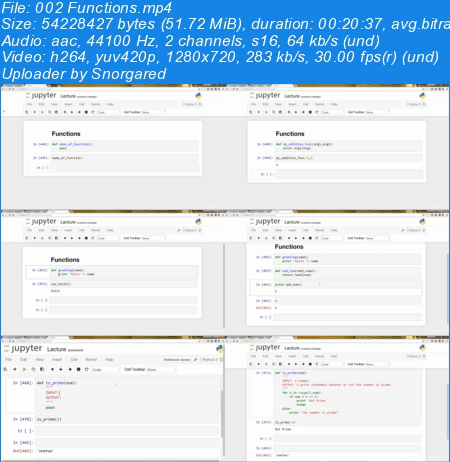450x462 pixels.
Task: Open the File menu in 'Notebook saved' thumbnail
Action: (x=9, y=360)
